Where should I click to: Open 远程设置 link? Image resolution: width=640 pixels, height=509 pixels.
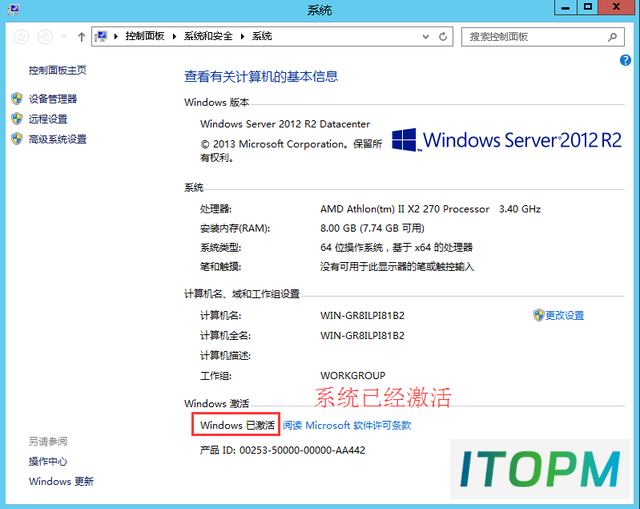tap(48, 119)
